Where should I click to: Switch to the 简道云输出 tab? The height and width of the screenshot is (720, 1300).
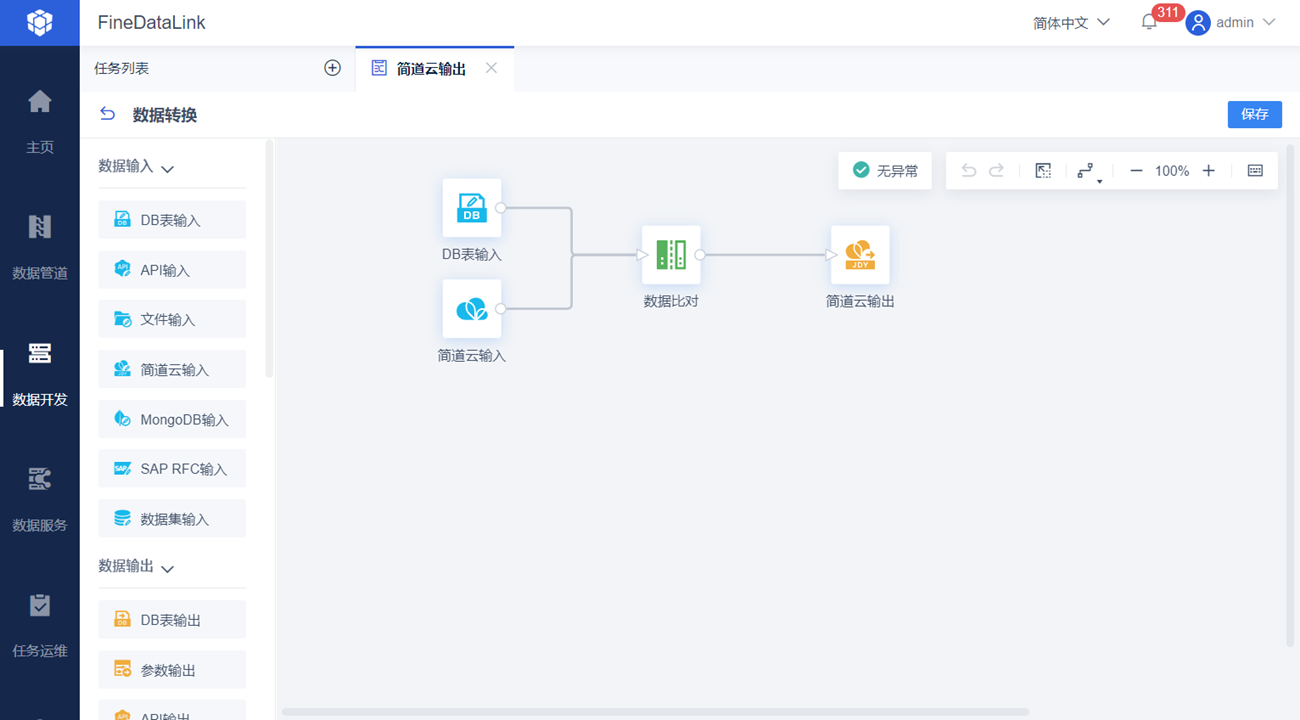click(x=430, y=69)
